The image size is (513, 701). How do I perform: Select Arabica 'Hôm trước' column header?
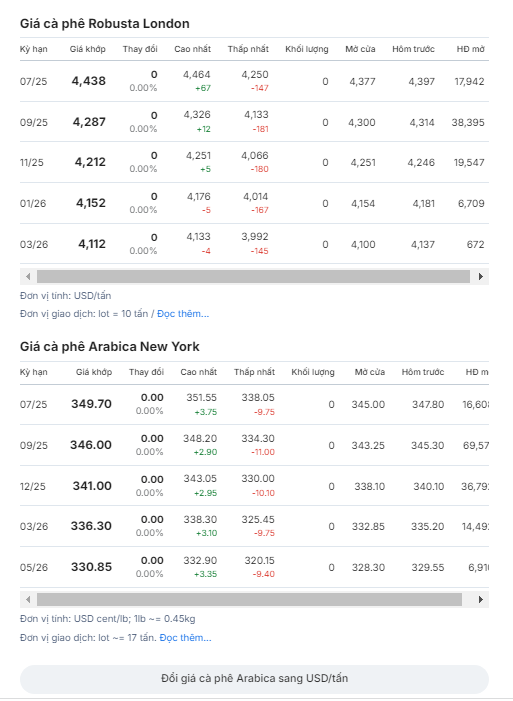click(423, 372)
